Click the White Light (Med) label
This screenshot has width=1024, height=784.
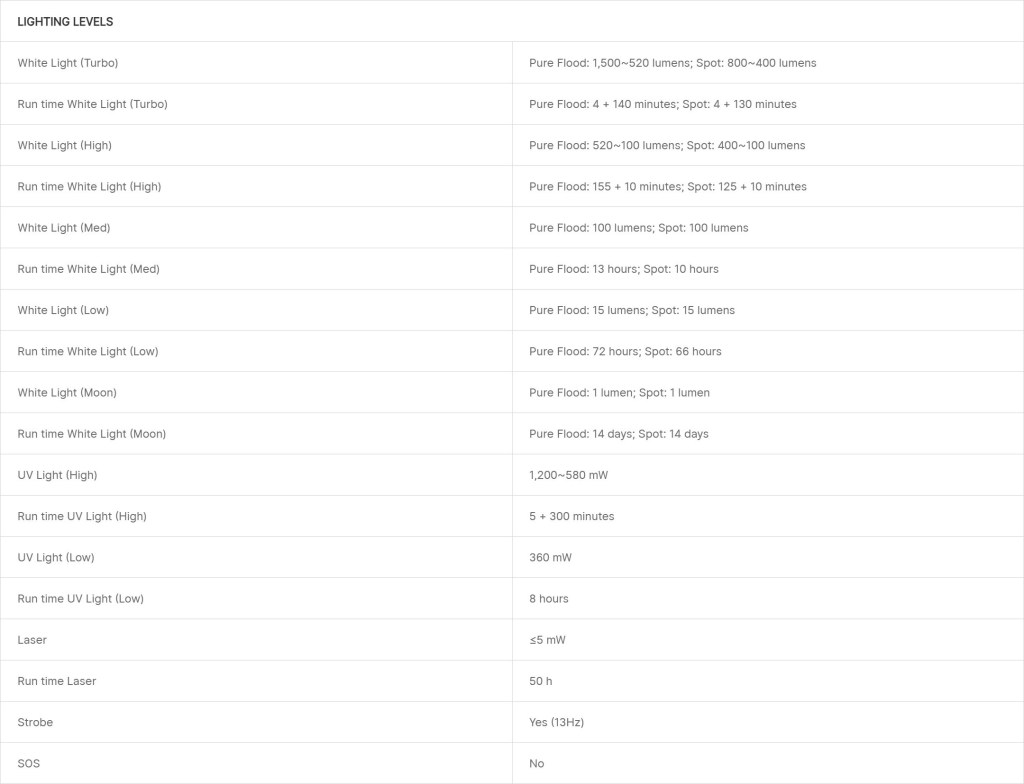click(63, 228)
